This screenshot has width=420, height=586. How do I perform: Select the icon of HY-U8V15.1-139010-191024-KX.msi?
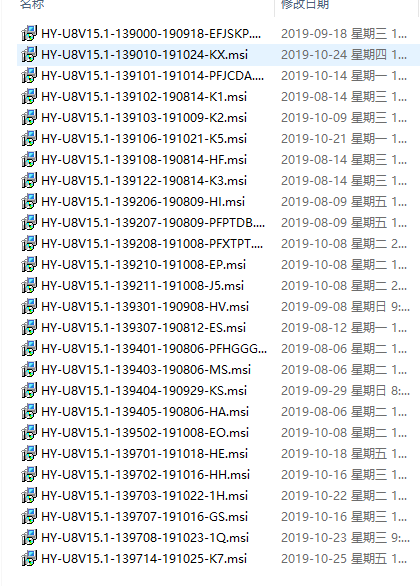click(x=29, y=55)
